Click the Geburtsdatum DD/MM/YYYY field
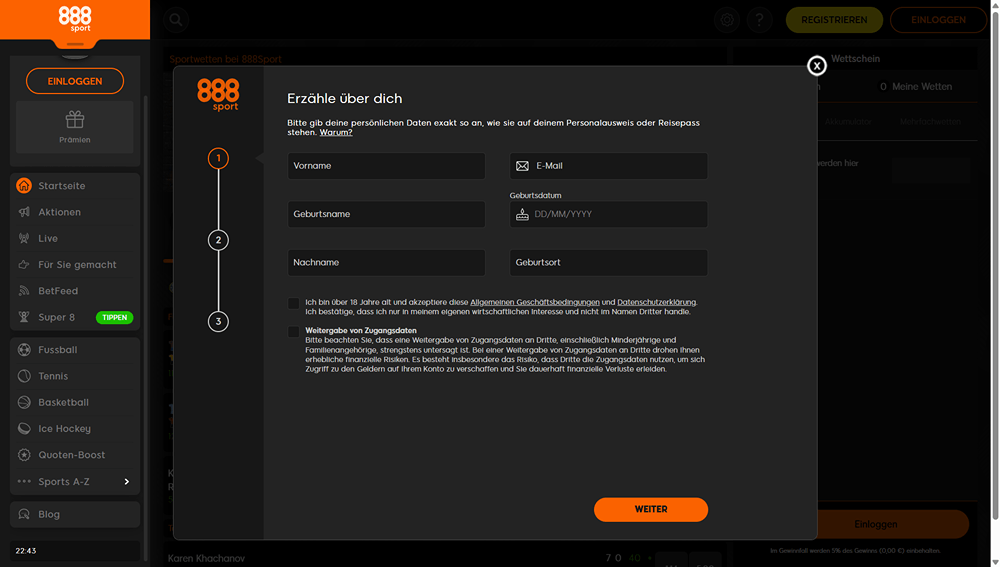This screenshot has width=1000, height=567. click(x=608, y=214)
